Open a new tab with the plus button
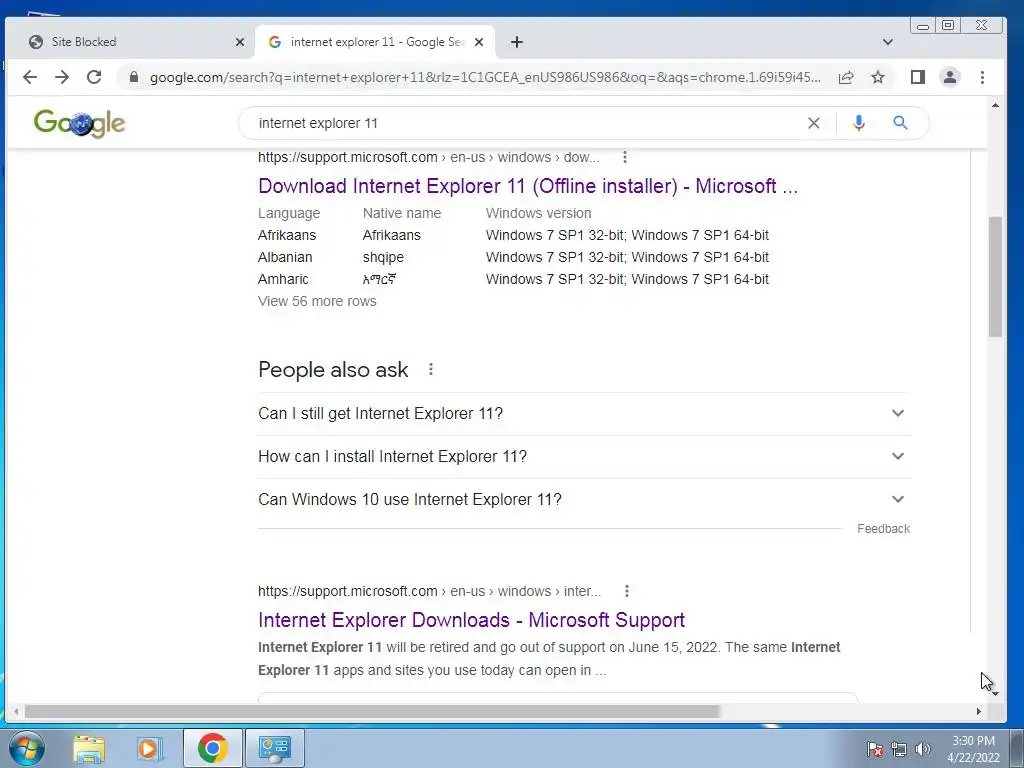The height and width of the screenshot is (768, 1024). 517,42
